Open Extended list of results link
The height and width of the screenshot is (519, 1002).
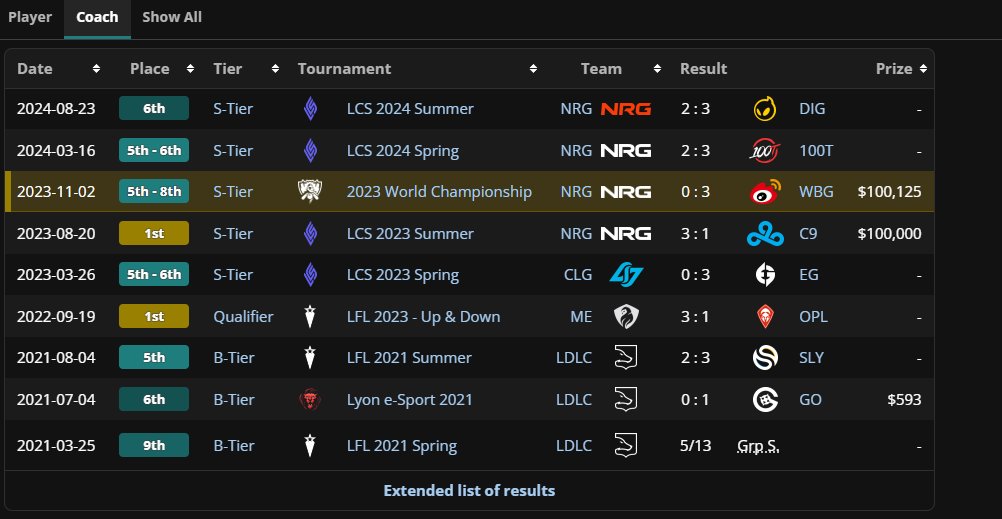[469, 491]
